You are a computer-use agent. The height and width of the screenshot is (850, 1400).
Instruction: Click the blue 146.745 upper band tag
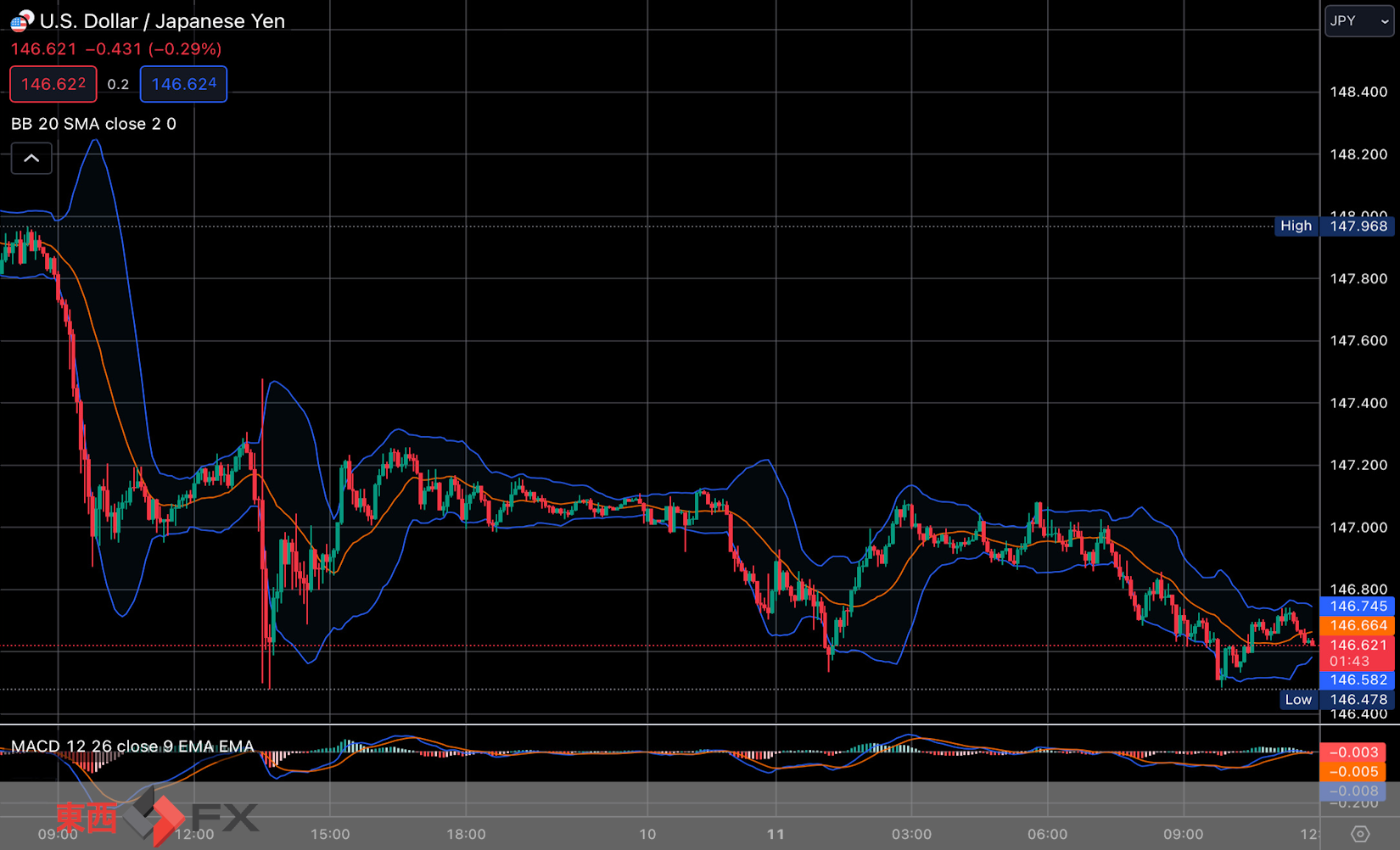coord(1358,607)
